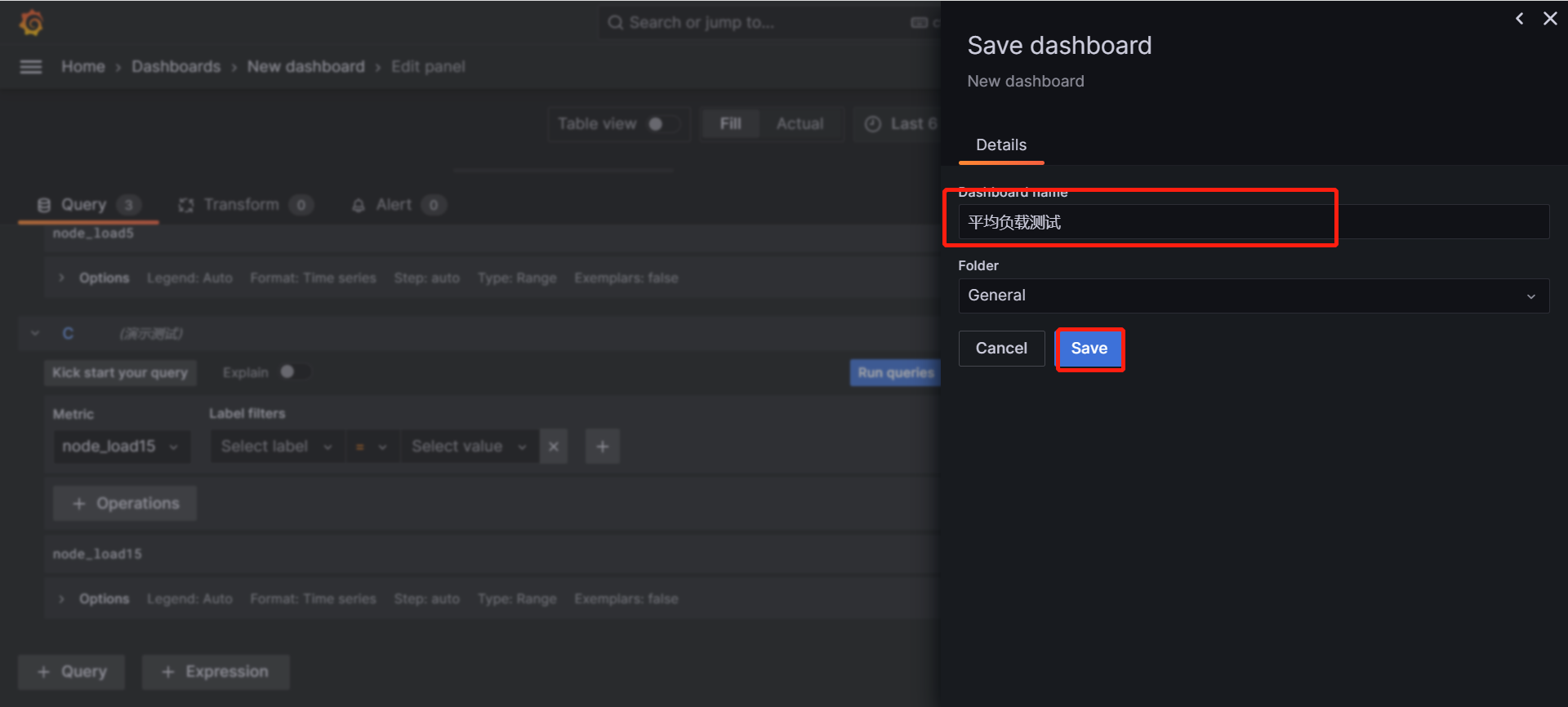Open the Query tab

click(x=83, y=205)
